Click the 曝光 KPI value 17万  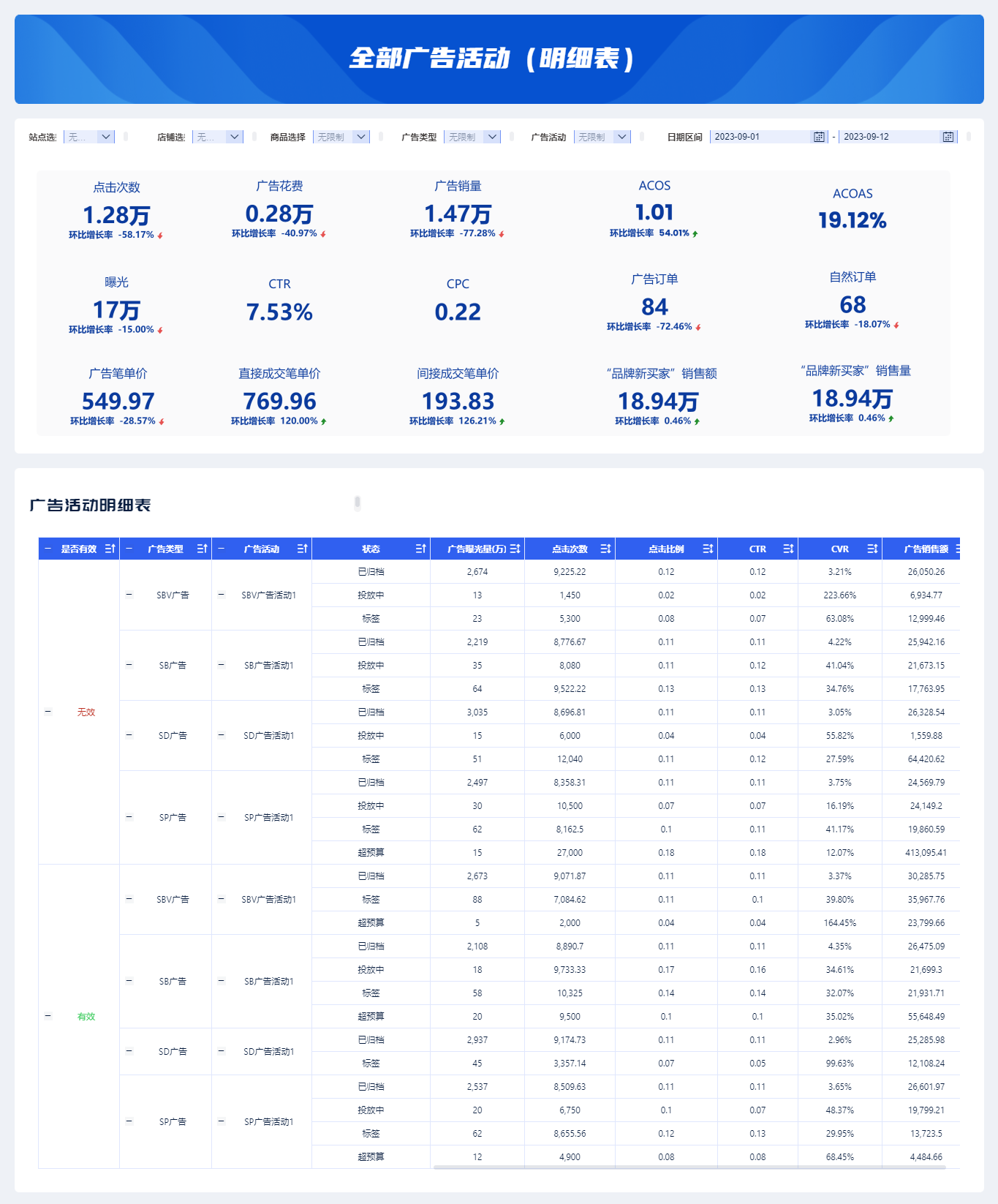[x=116, y=310]
